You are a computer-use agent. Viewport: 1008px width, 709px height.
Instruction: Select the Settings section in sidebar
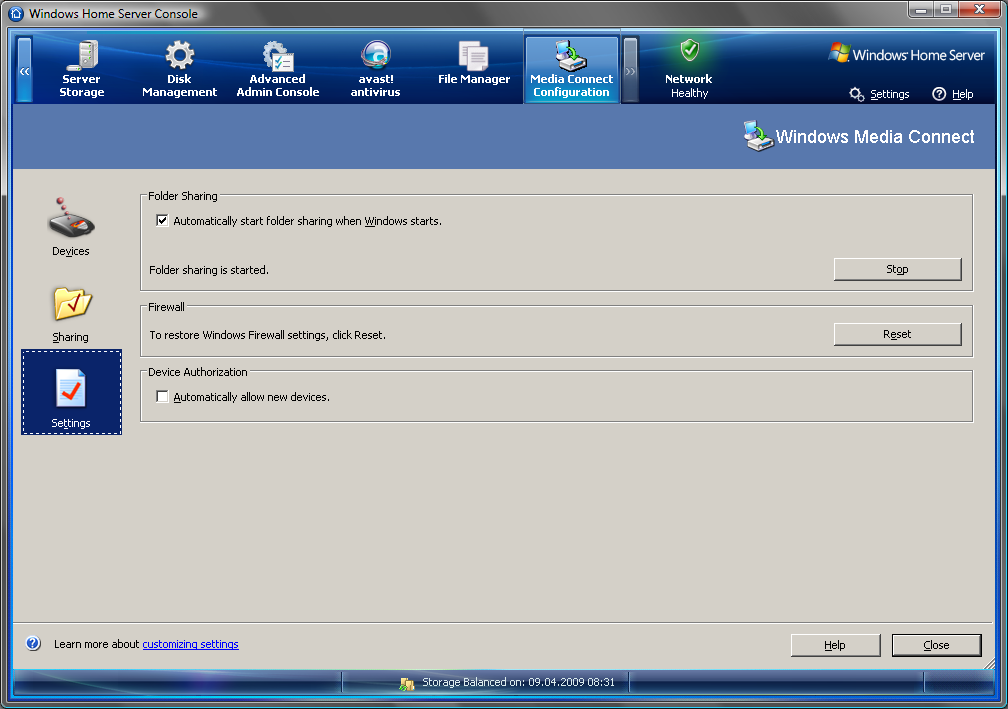[x=71, y=392]
